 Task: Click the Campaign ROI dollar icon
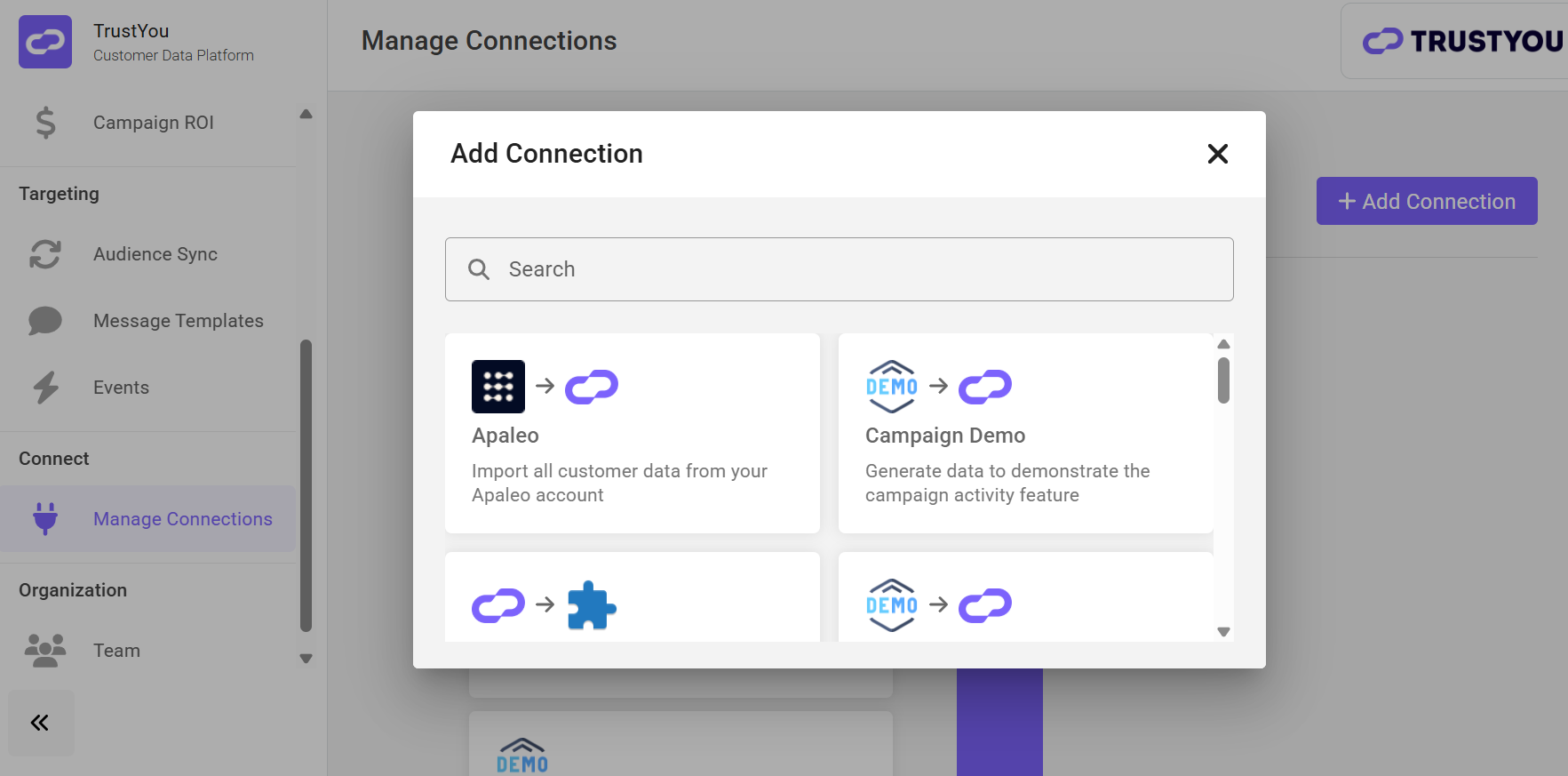(45, 123)
